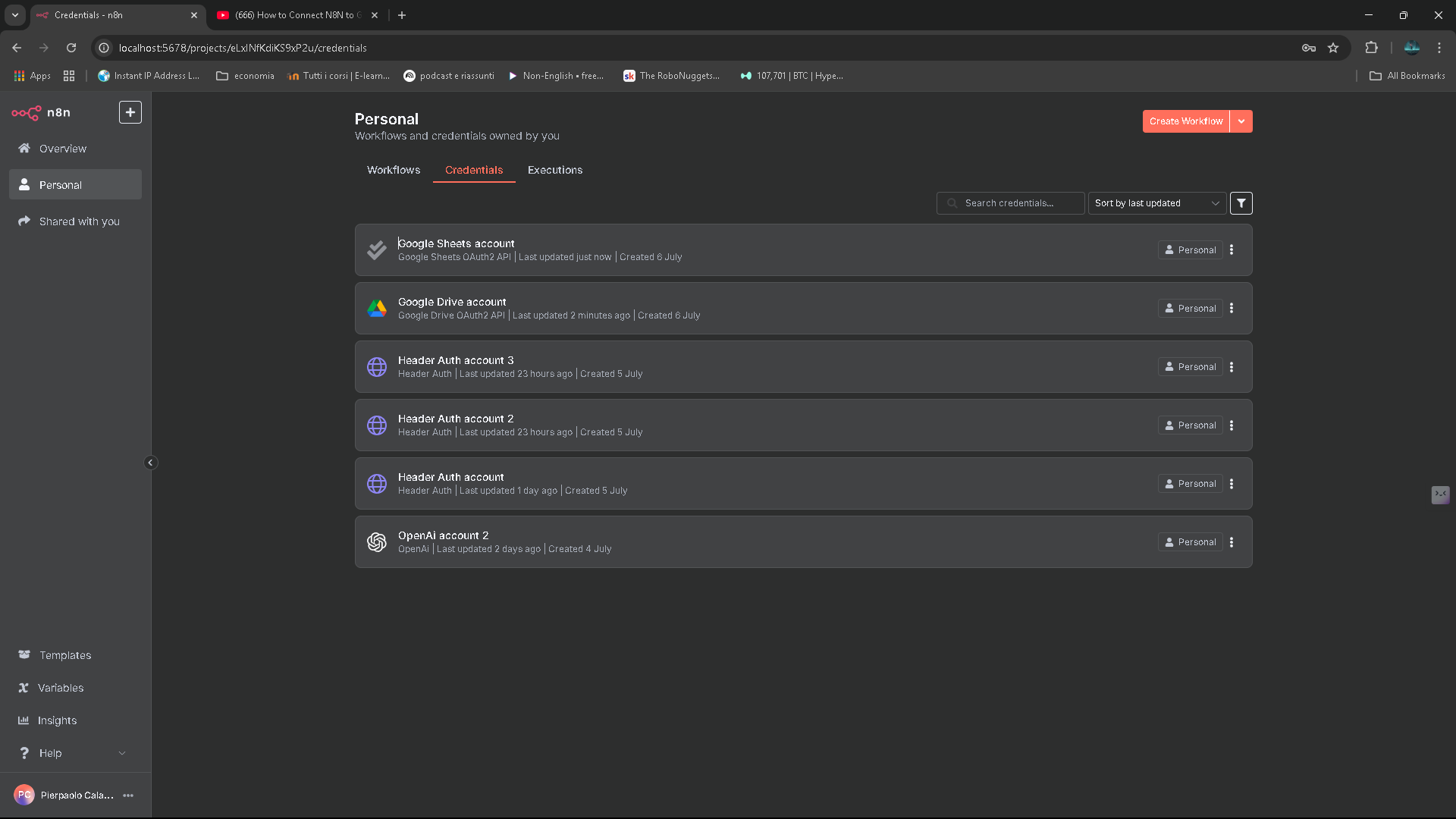Image resolution: width=1456 pixels, height=819 pixels.
Task: Click the Header Auth account 3 globe icon
Action: point(377,366)
